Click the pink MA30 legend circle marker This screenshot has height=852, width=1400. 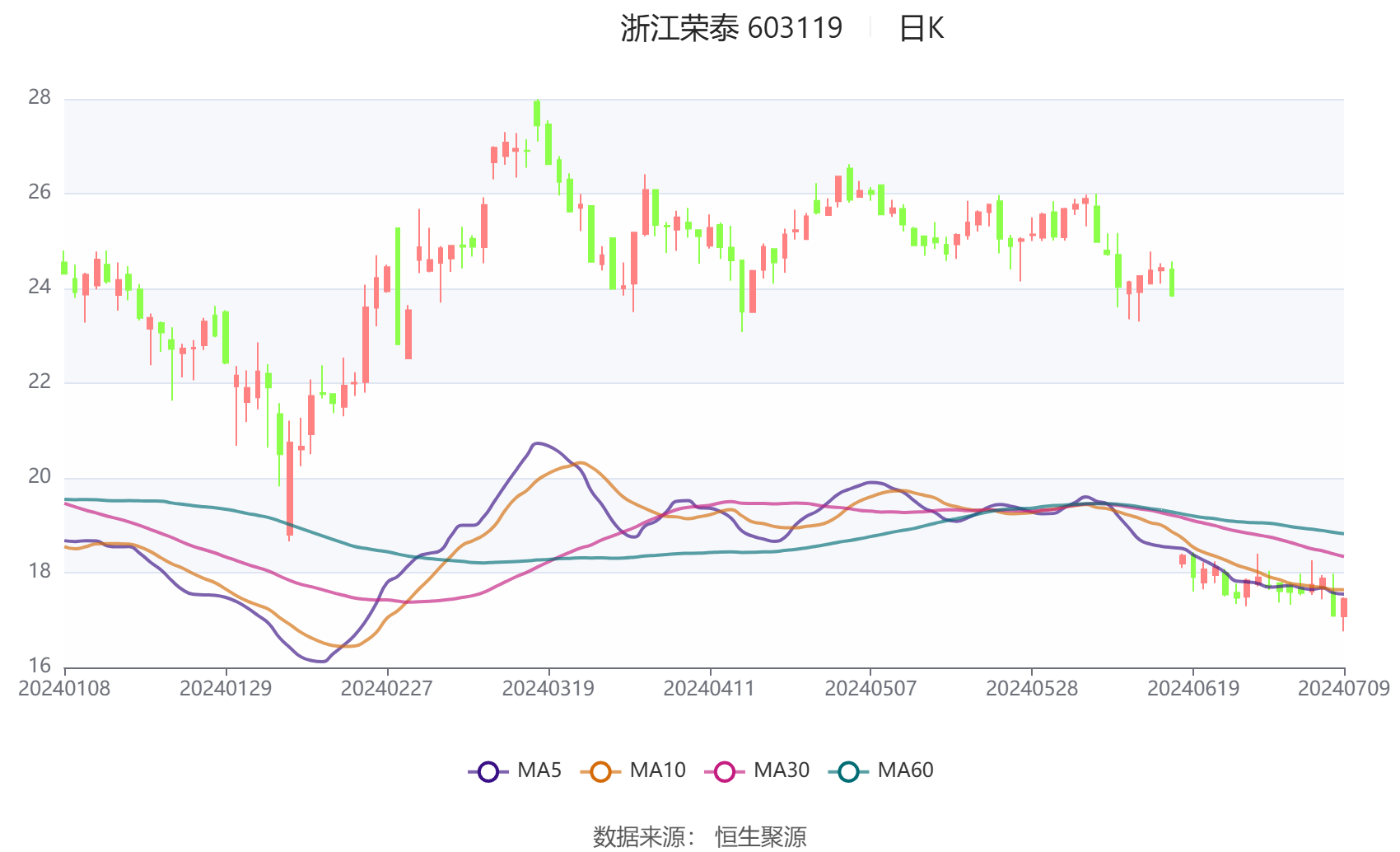[725, 772]
